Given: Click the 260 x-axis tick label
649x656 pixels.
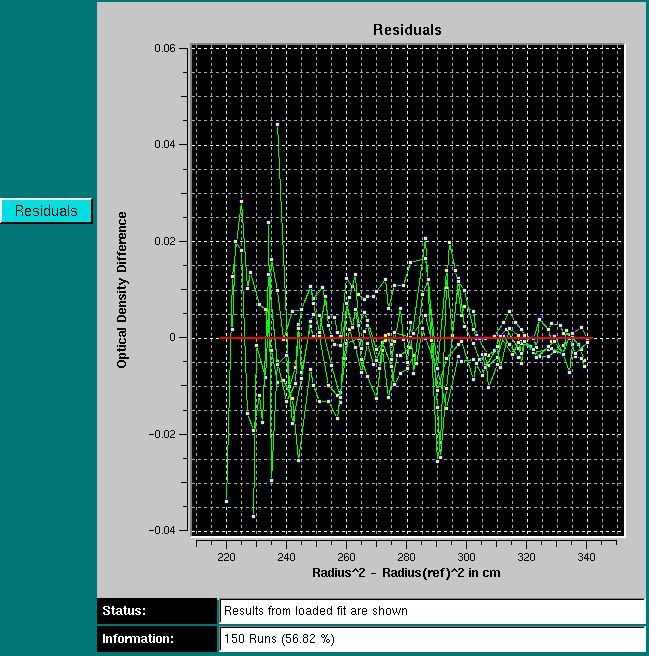Looking at the screenshot, I should pyautogui.click(x=346, y=556).
